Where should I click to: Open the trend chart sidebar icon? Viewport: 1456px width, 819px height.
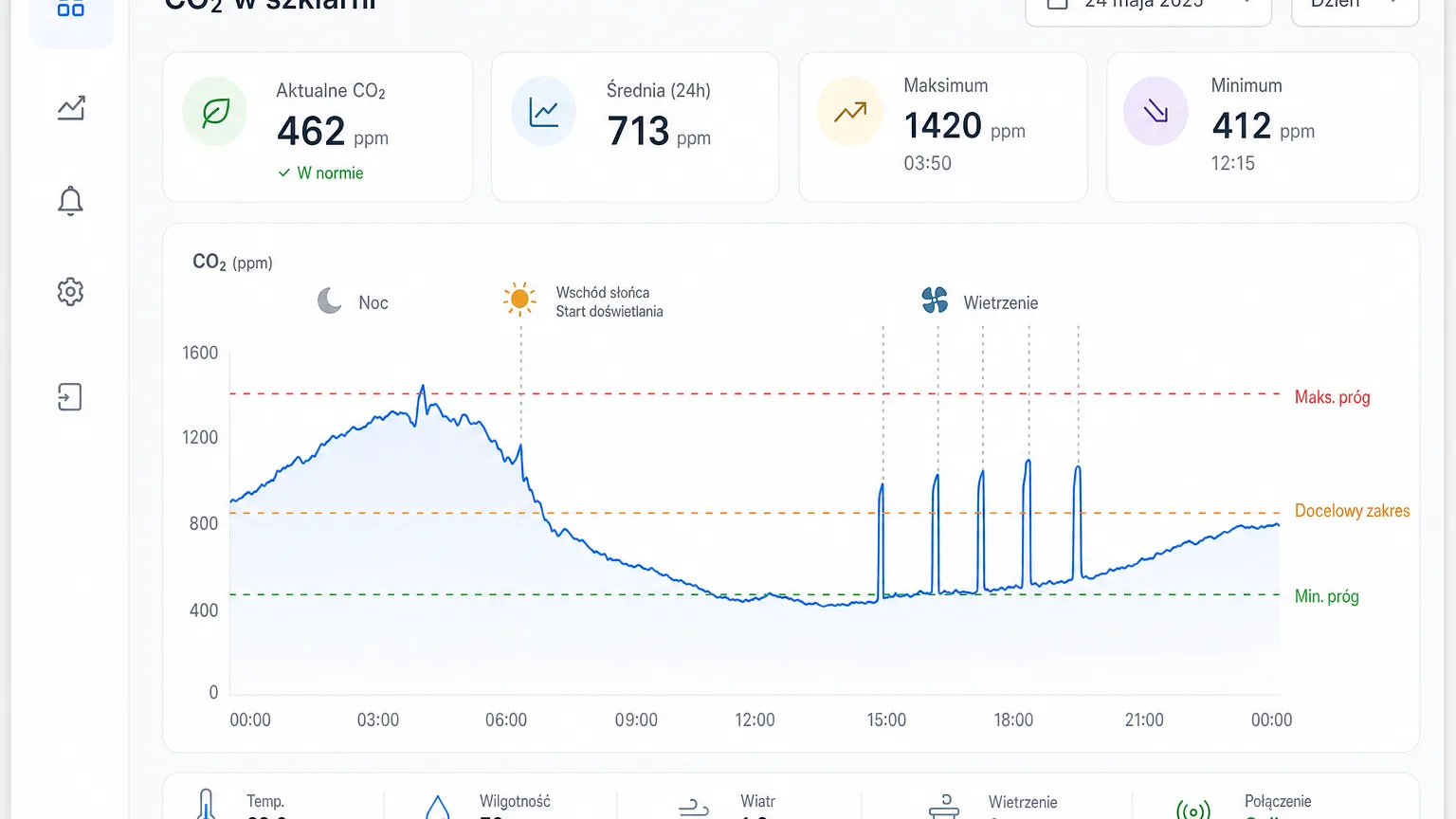click(71, 108)
